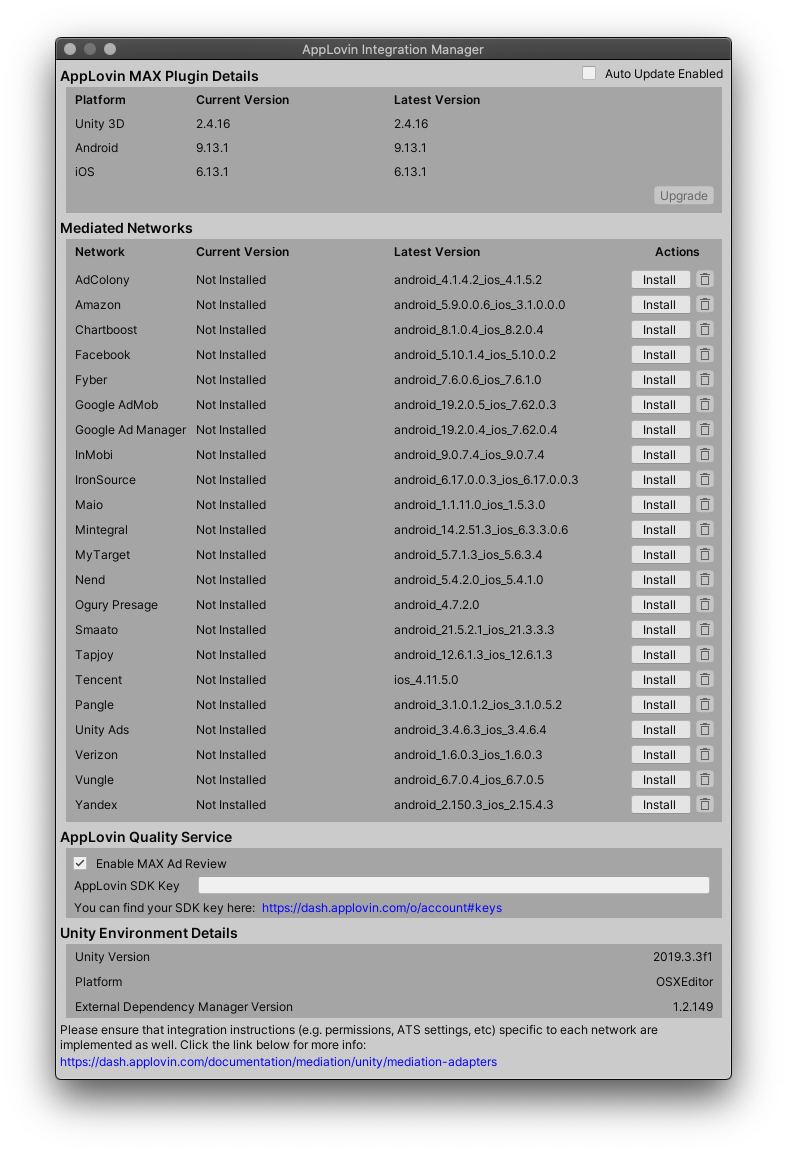Click the Vungle trash icon
This screenshot has width=787, height=1153.
tap(705, 779)
